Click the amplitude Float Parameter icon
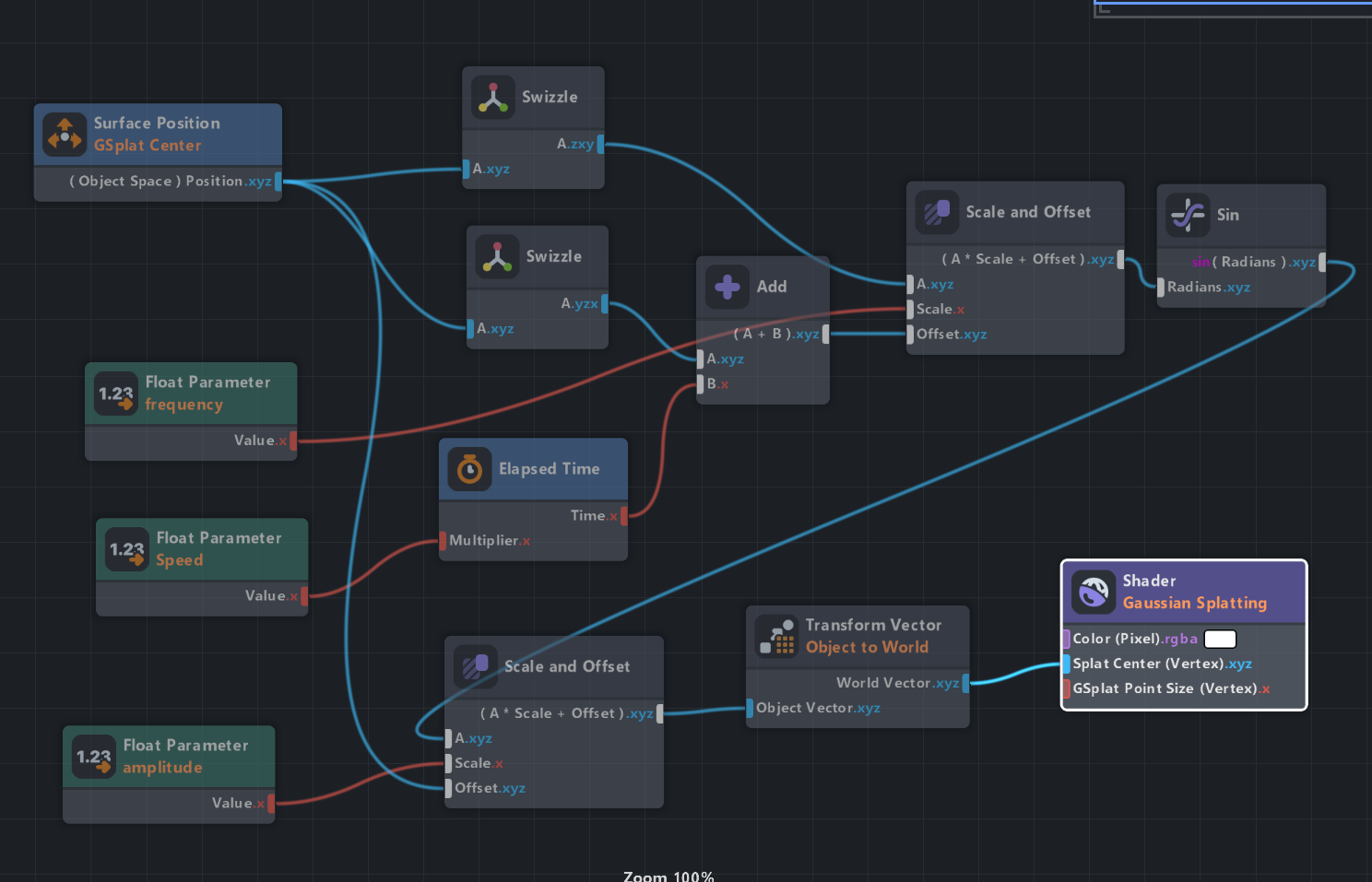Viewport: 1372px width, 882px height. pos(94,757)
